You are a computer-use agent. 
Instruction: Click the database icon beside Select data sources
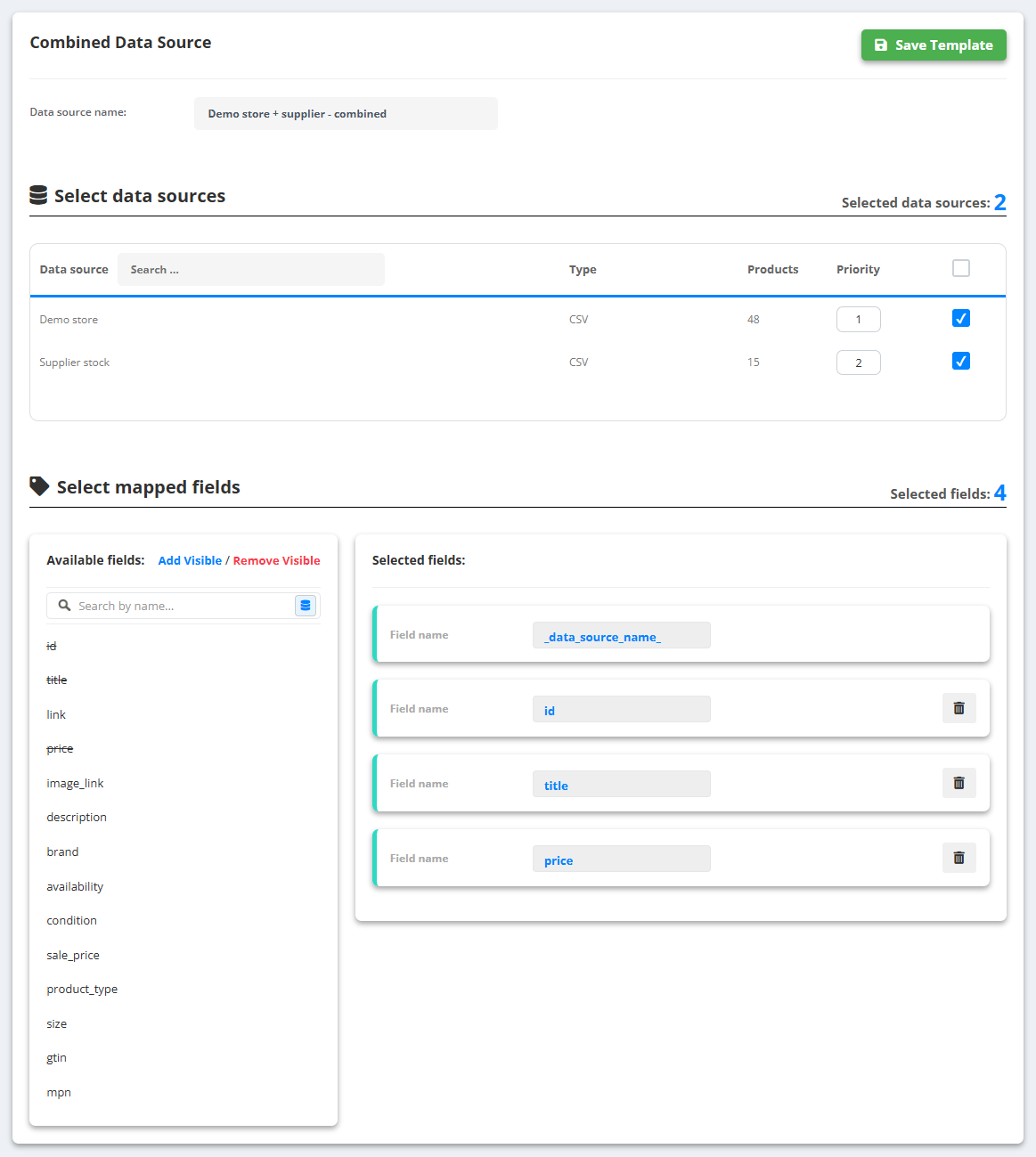tap(38, 195)
